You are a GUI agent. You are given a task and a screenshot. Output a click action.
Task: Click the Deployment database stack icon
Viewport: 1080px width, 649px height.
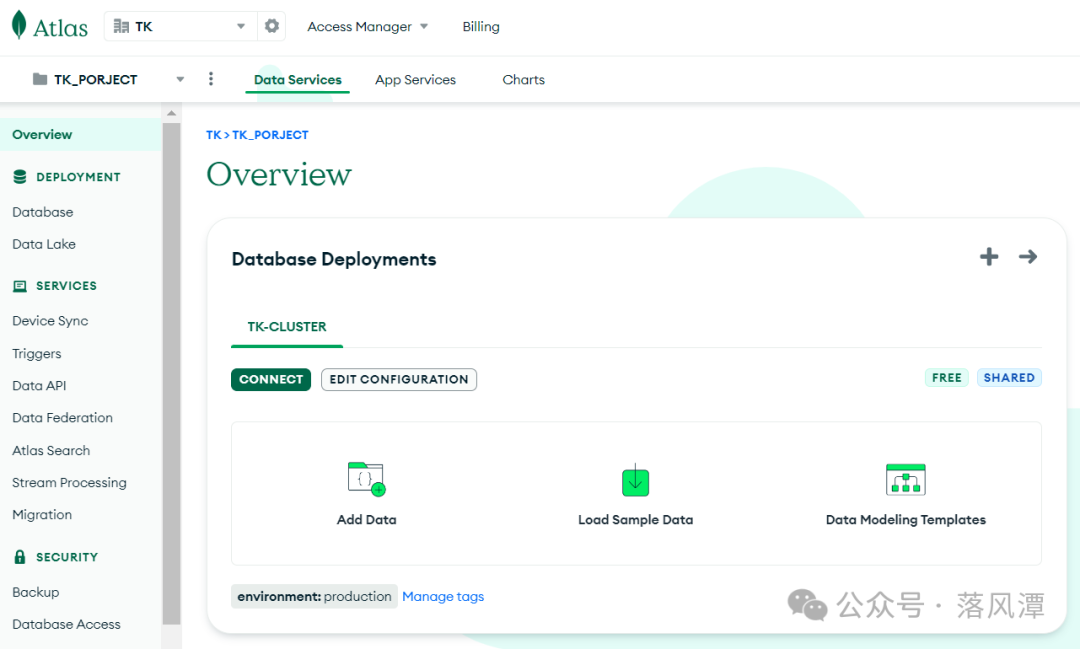click(20, 177)
